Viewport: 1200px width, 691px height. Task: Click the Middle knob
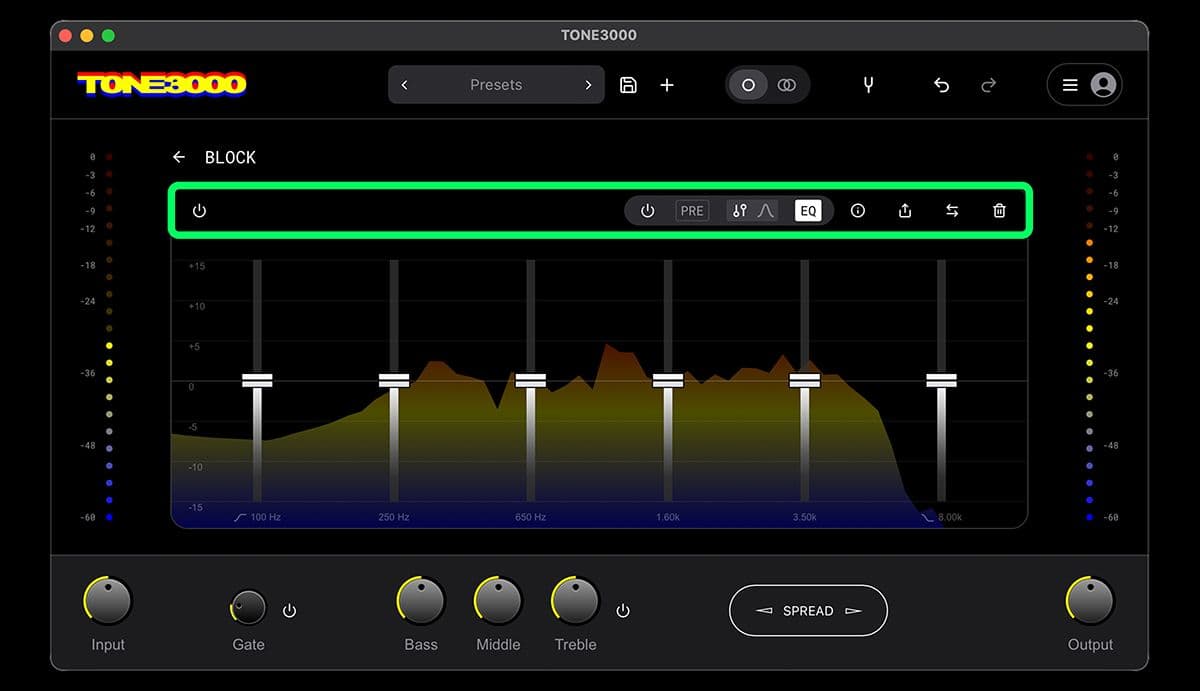point(498,601)
